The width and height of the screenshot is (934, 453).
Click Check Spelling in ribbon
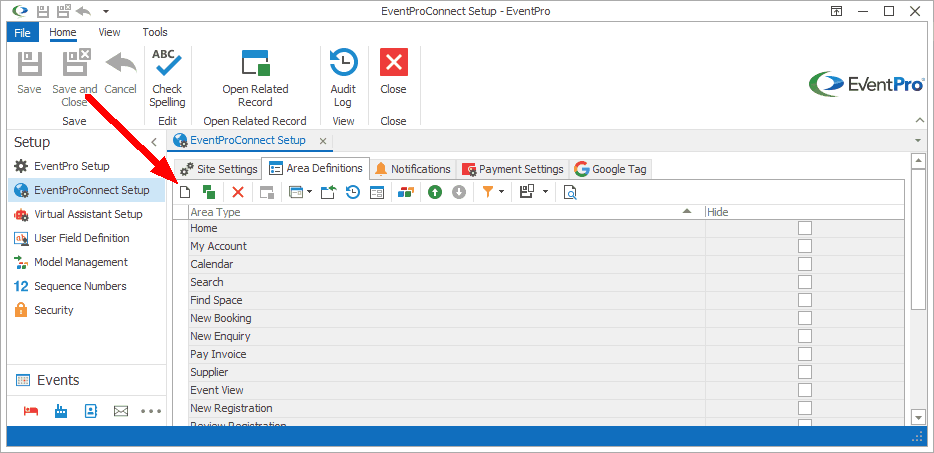(x=167, y=79)
